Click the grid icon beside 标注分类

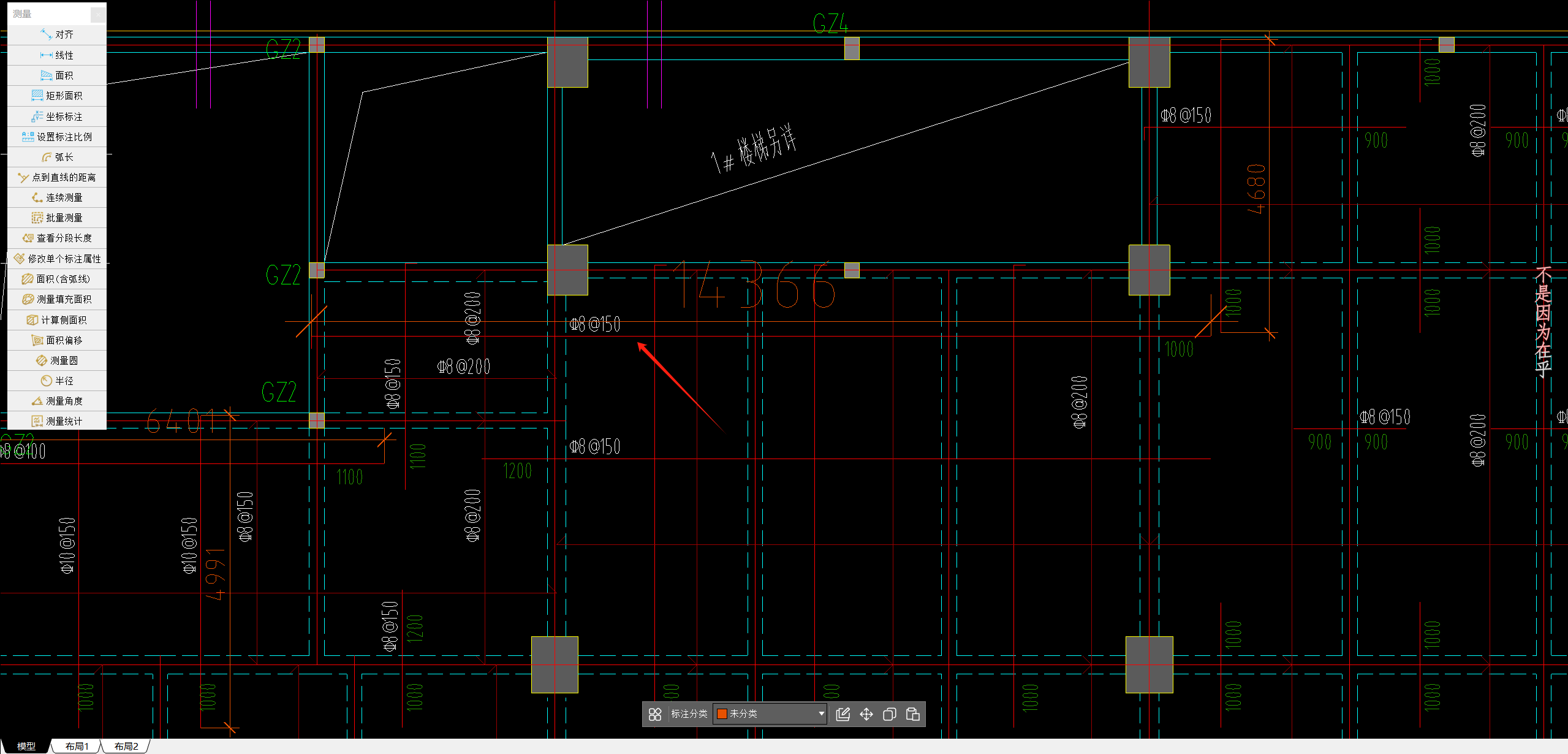tap(655, 714)
